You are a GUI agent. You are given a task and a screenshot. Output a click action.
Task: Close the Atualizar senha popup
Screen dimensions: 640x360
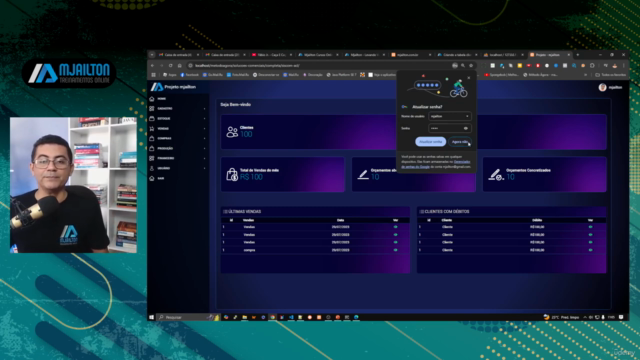point(469,78)
